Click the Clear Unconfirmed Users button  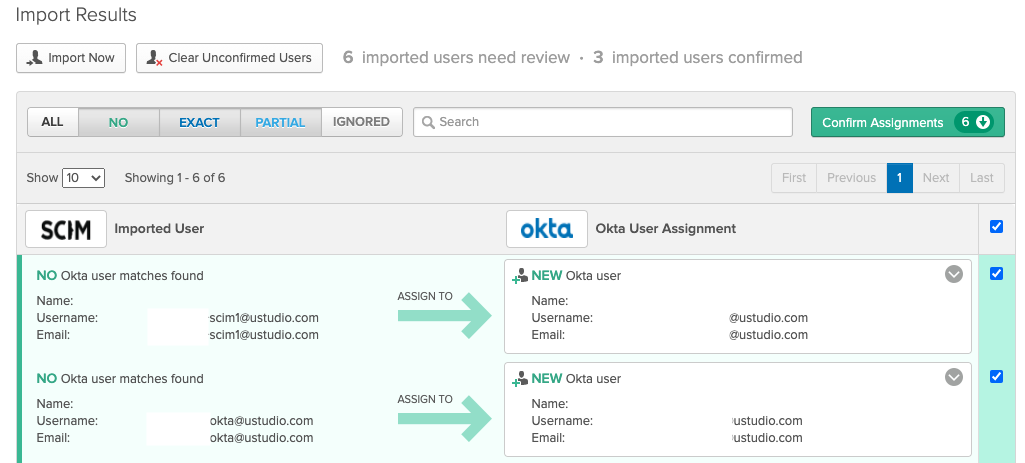click(229, 58)
